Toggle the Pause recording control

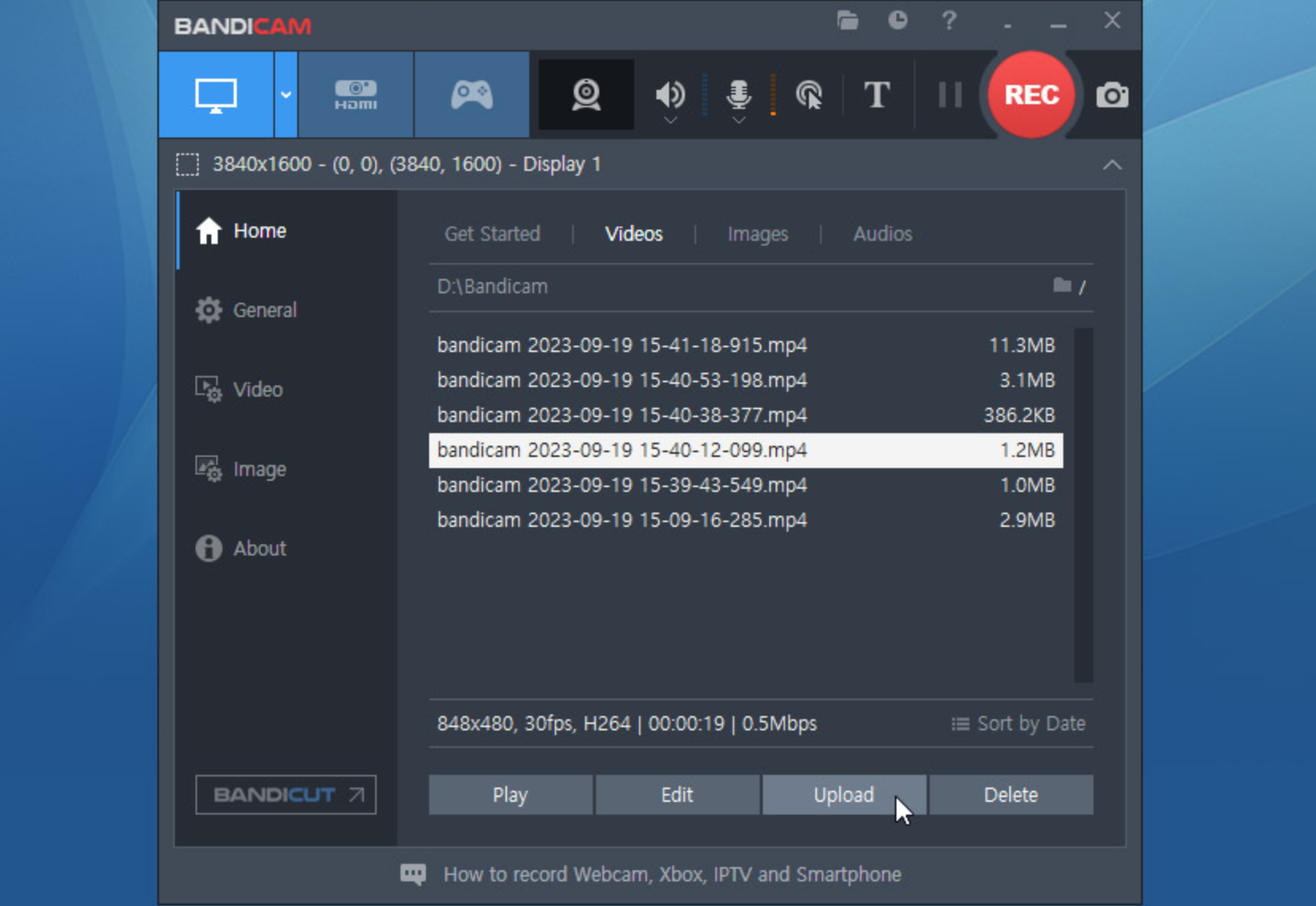(x=950, y=95)
